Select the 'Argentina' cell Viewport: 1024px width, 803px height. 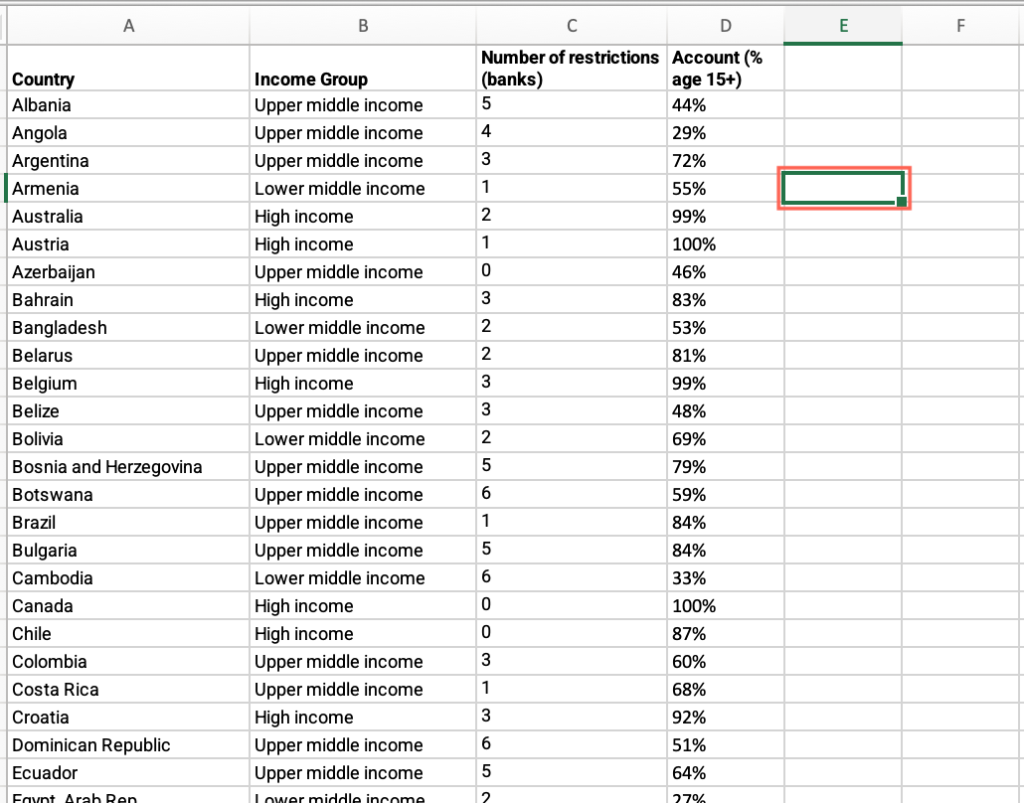click(128, 161)
